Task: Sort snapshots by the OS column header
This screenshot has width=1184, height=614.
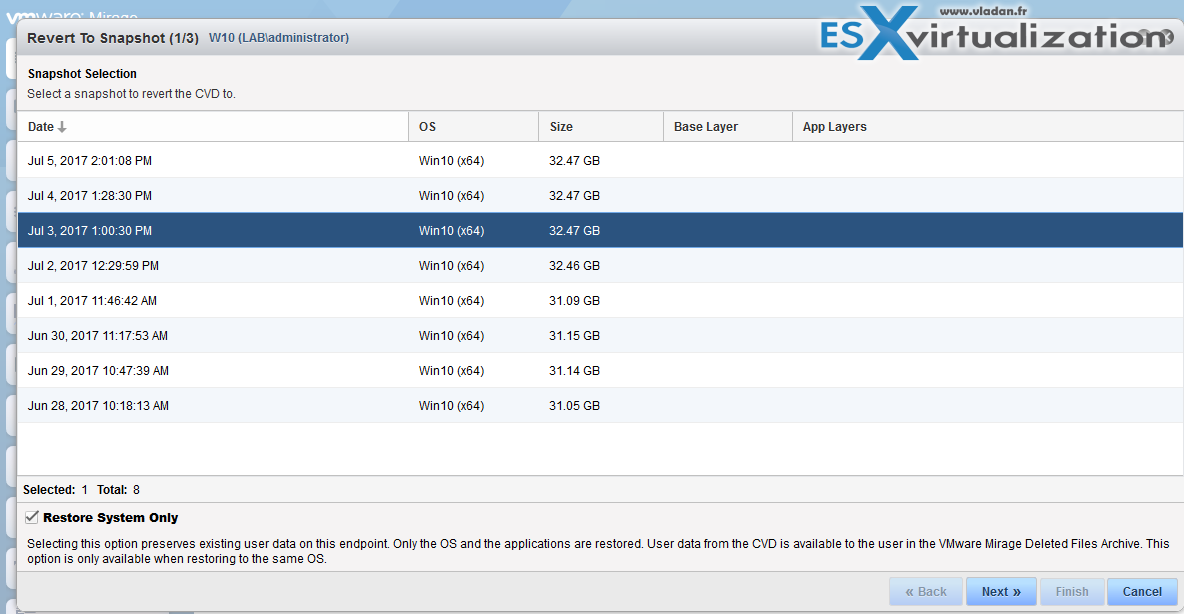Action: (x=473, y=127)
